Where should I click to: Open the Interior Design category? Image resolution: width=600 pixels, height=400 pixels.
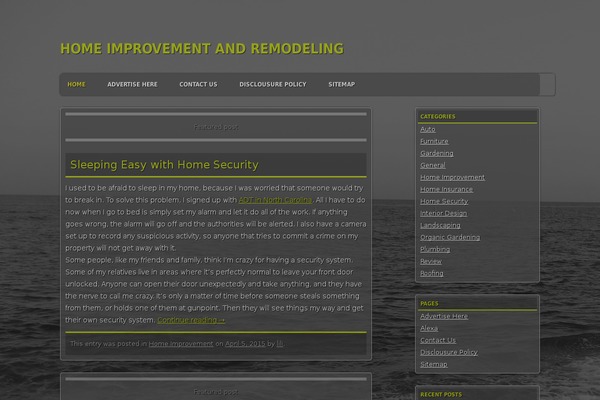[443, 213]
